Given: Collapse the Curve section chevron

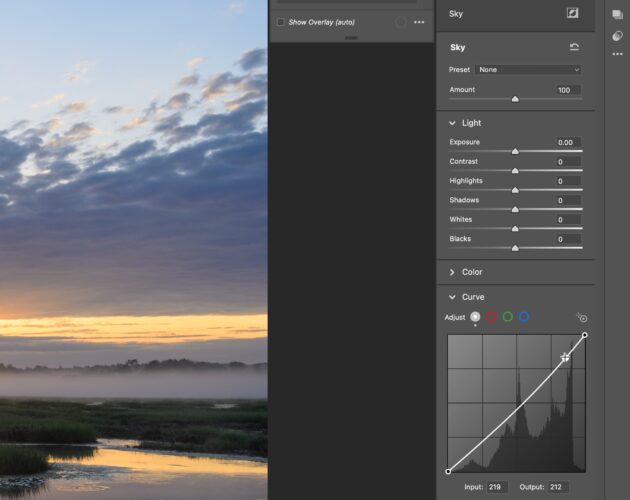Looking at the screenshot, I should tap(452, 297).
